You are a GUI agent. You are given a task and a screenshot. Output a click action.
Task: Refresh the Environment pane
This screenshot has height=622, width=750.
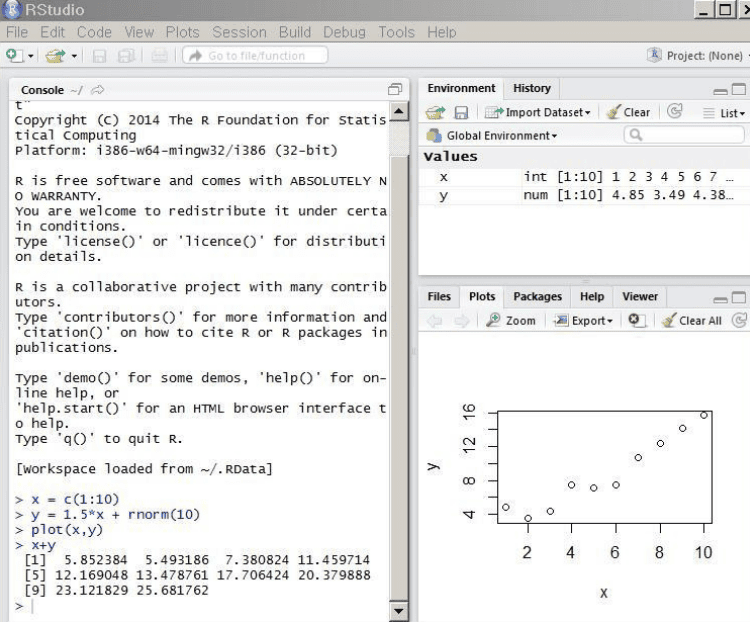[x=674, y=113]
